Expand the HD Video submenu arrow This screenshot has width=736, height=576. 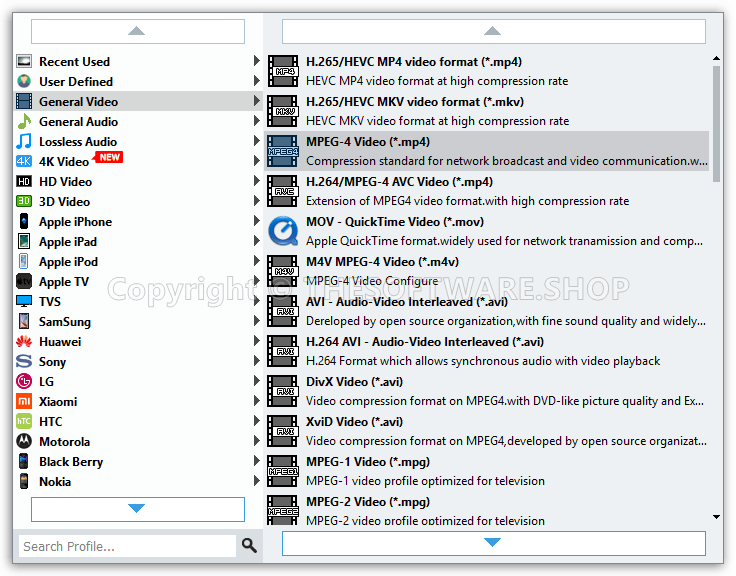click(x=257, y=181)
